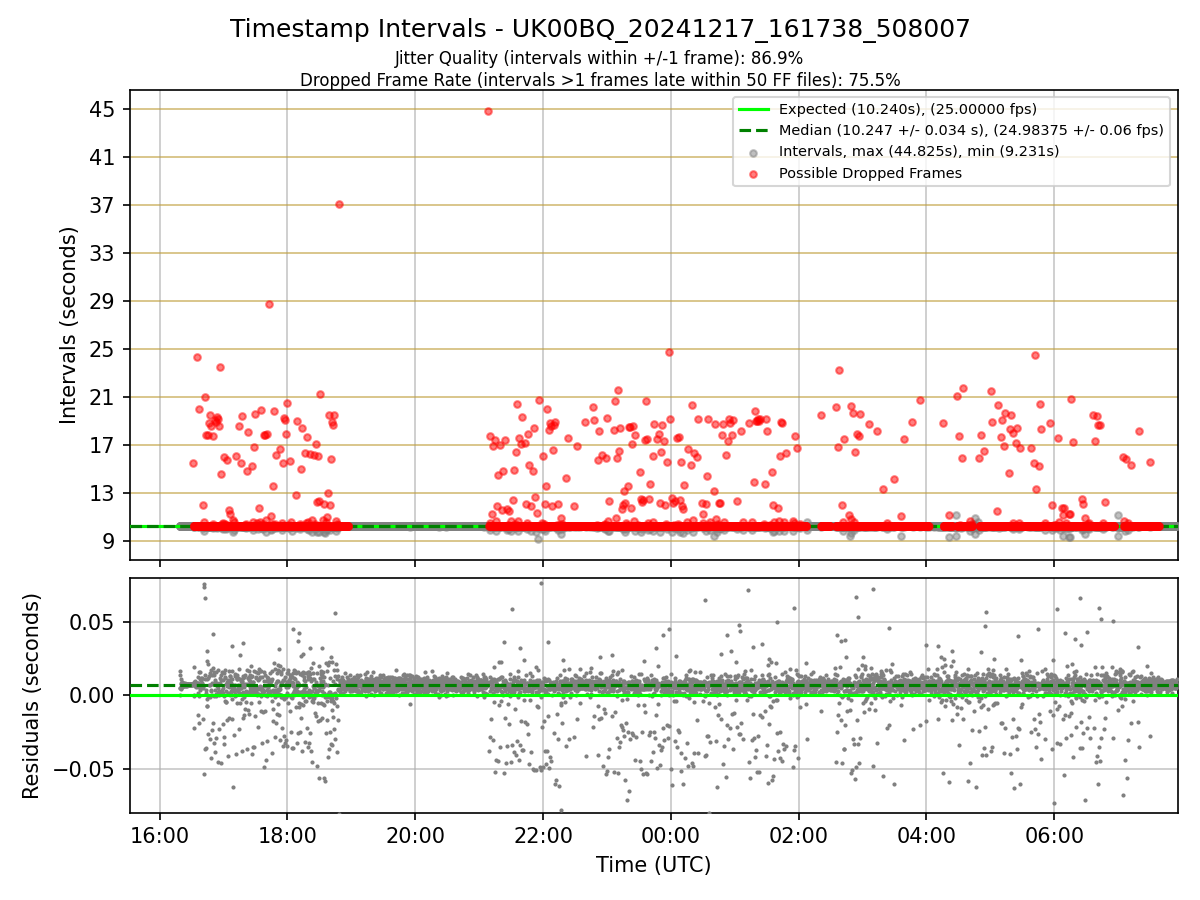This screenshot has width=1200, height=900.
Task: Click the red dot marker in legend
Action: 754,174
